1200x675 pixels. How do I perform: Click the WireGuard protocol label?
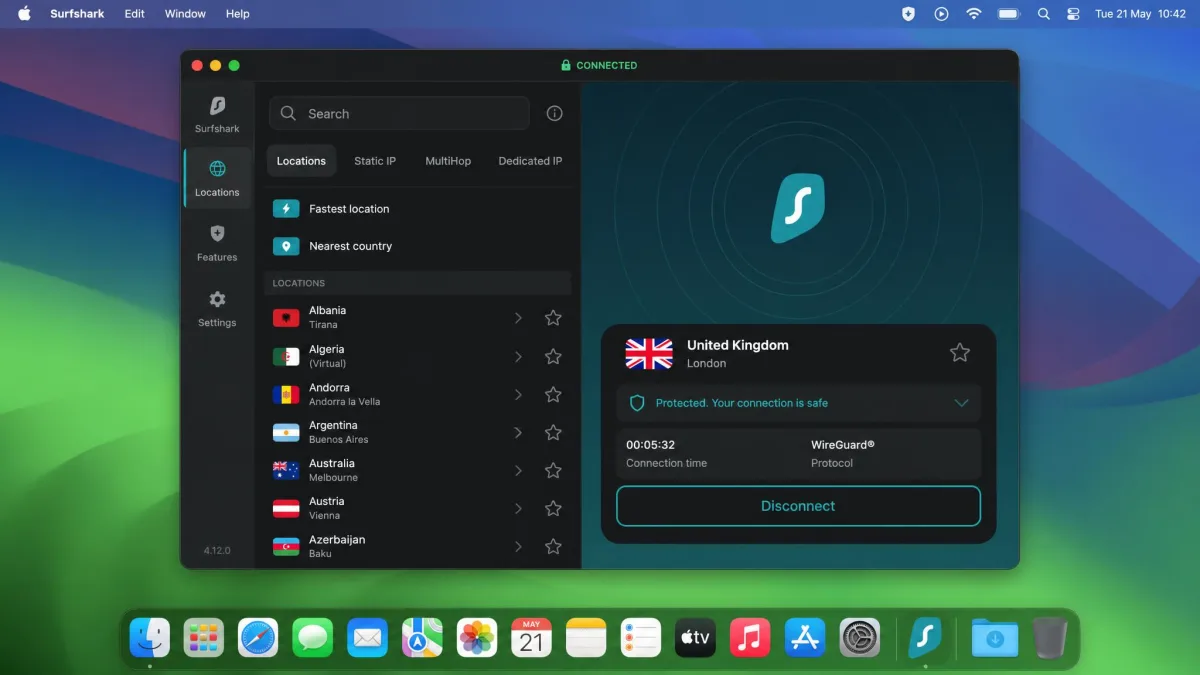[x=843, y=445]
